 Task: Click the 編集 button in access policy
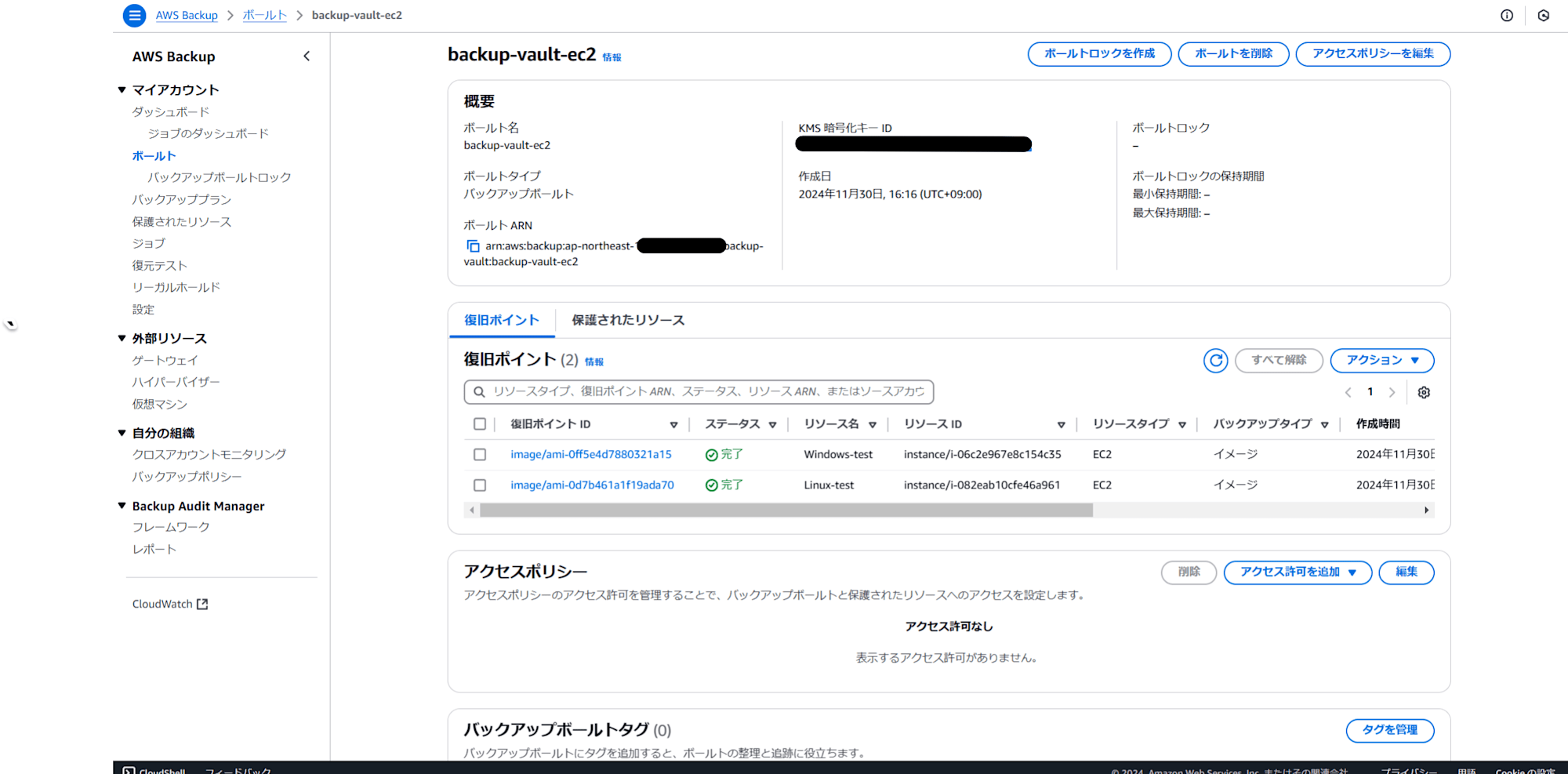tap(1406, 572)
